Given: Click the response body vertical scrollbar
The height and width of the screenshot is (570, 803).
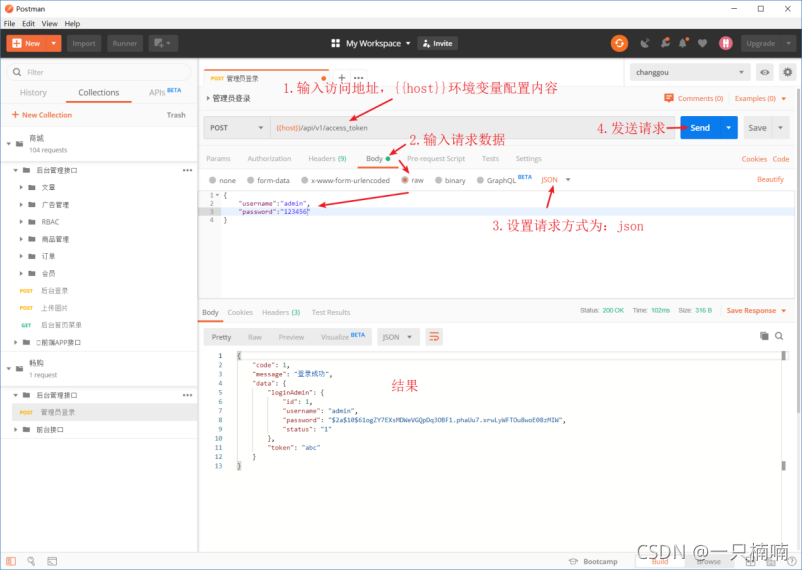Looking at the screenshot, I should click(784, 410).
